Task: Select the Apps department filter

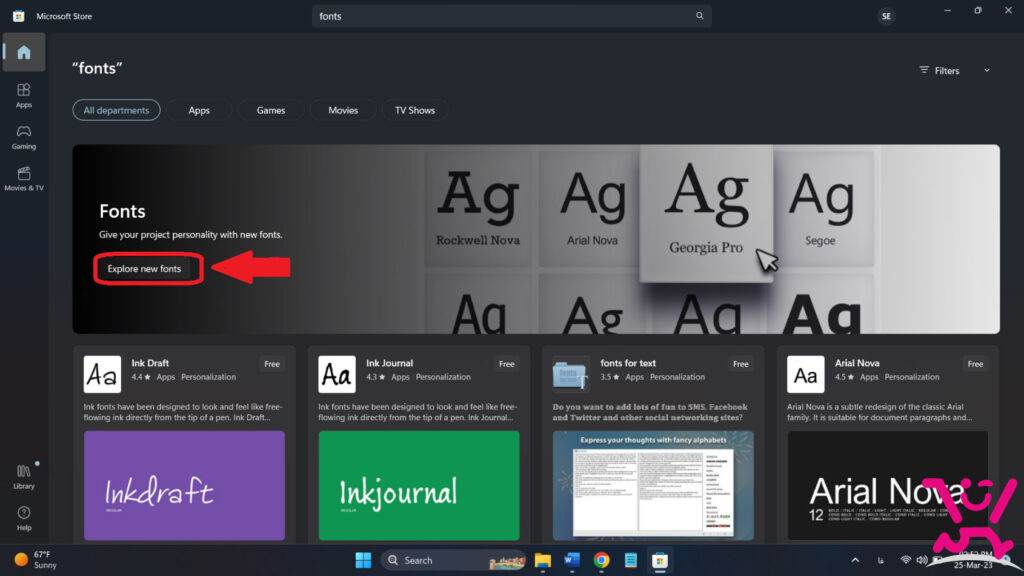Action: tap(199, 110)
